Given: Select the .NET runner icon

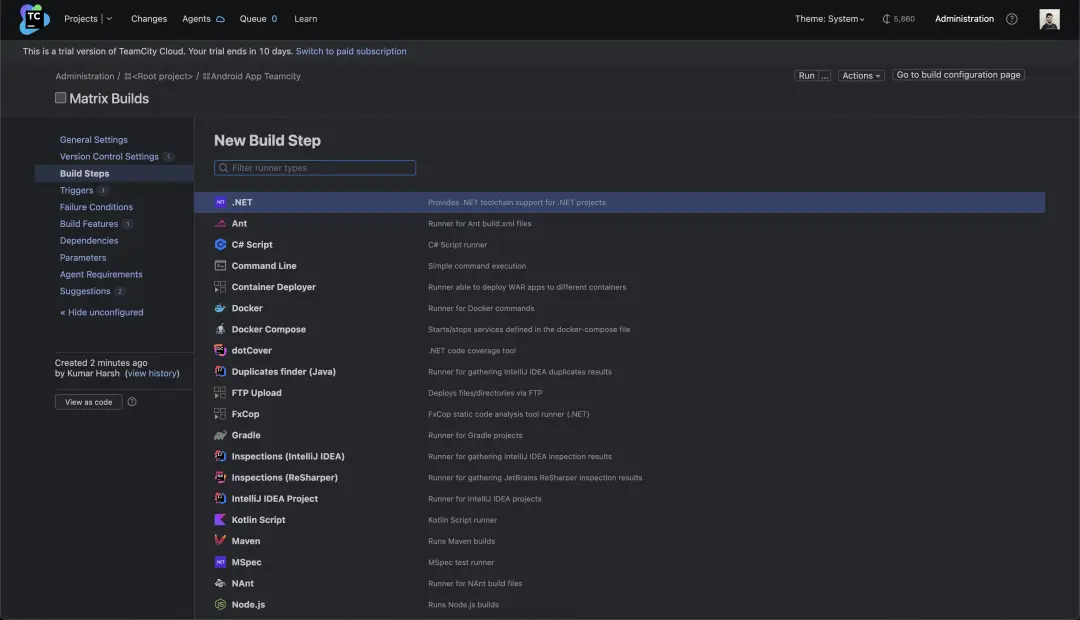Looking at the screenshot, I should [x=220, y=203].
